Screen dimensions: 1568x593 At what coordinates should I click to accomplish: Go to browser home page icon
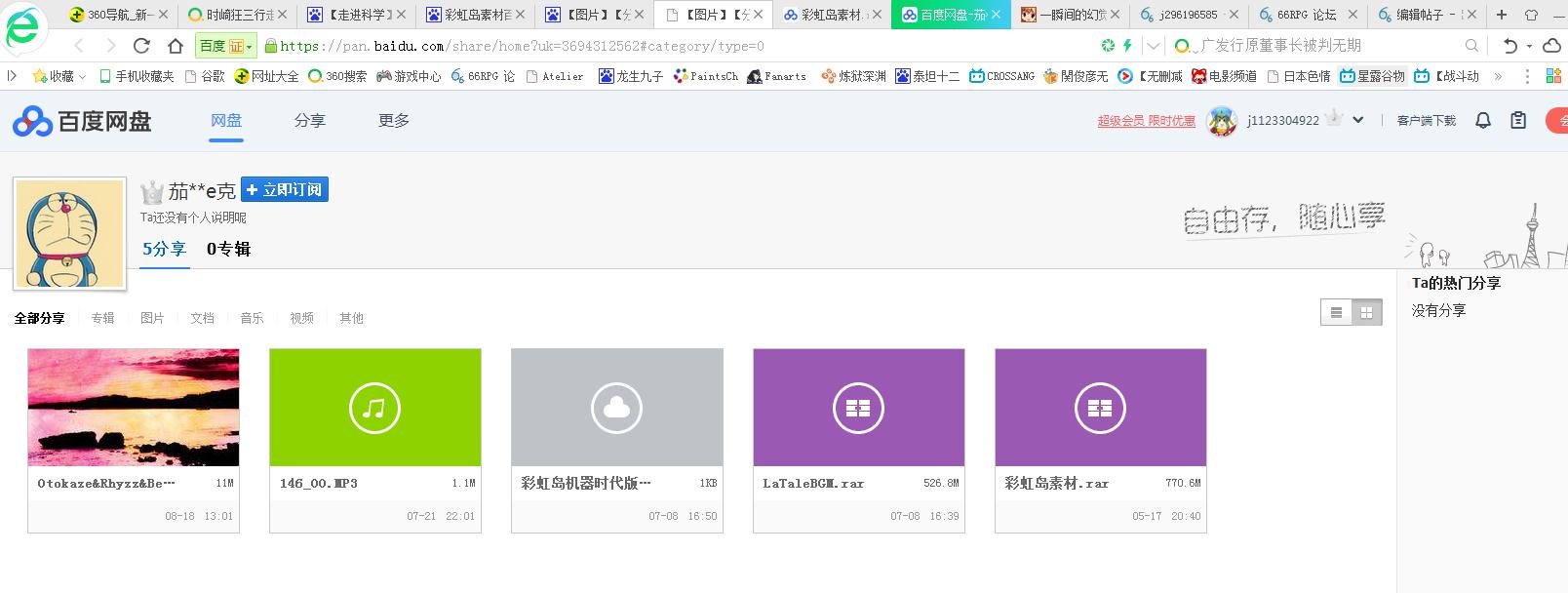point(176,46)
